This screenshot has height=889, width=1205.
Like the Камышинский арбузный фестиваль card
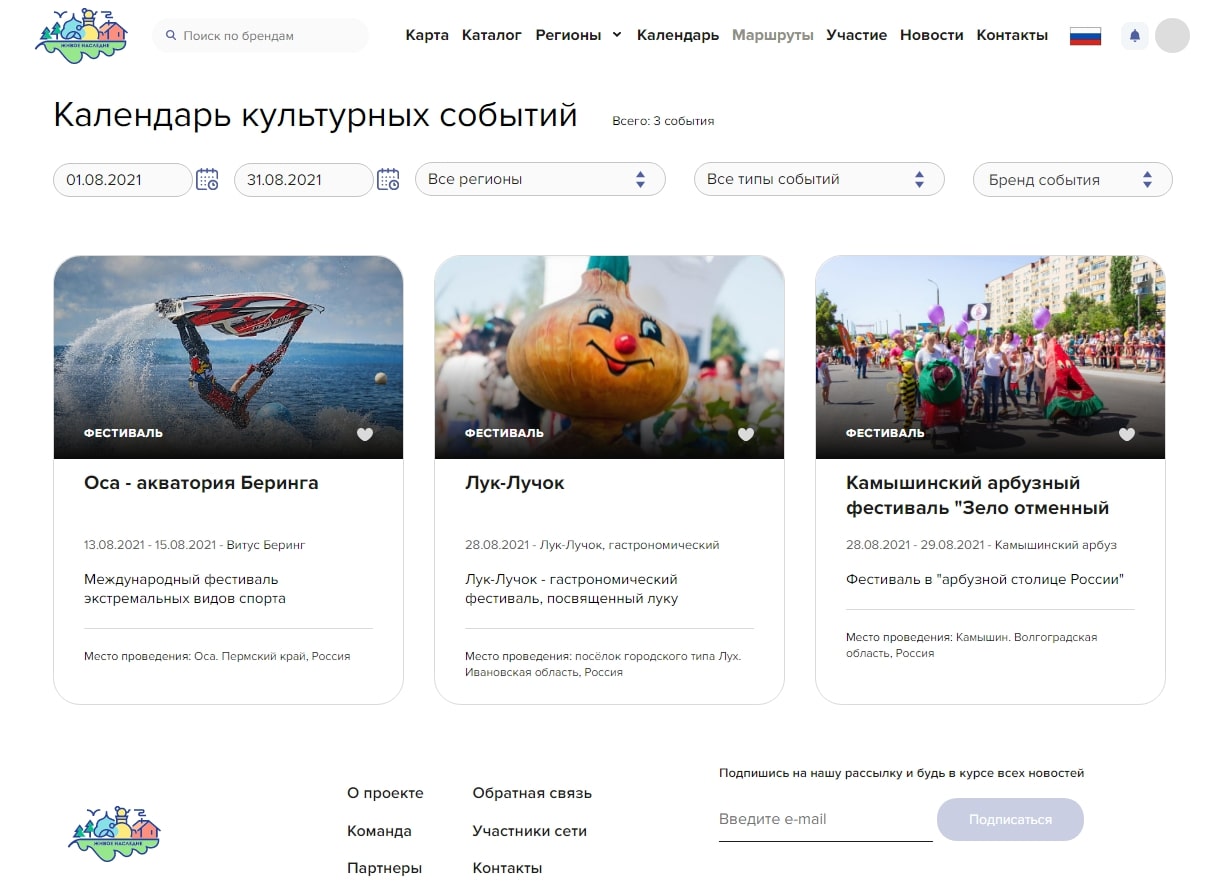point(1127,434)
